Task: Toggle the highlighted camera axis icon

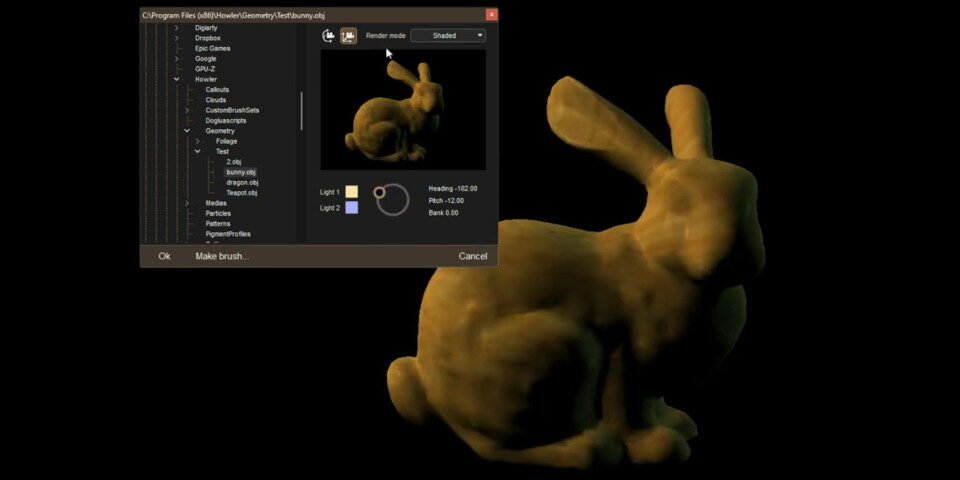Action: tap(348, 36)
